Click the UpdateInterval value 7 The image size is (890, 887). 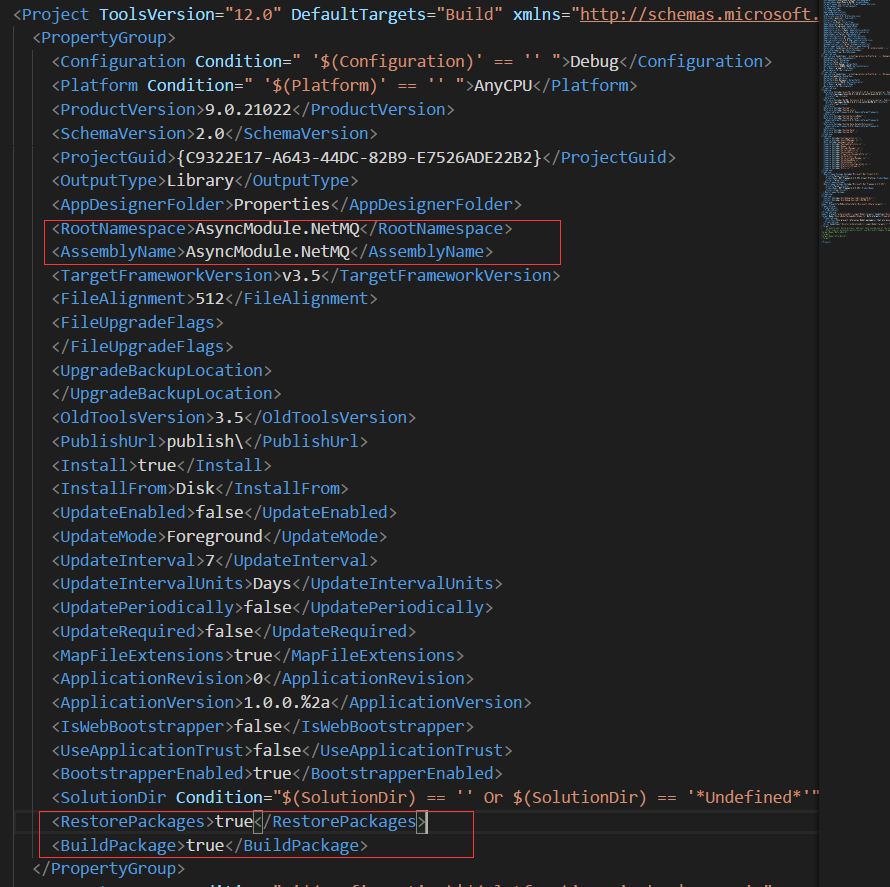[209, 561]
